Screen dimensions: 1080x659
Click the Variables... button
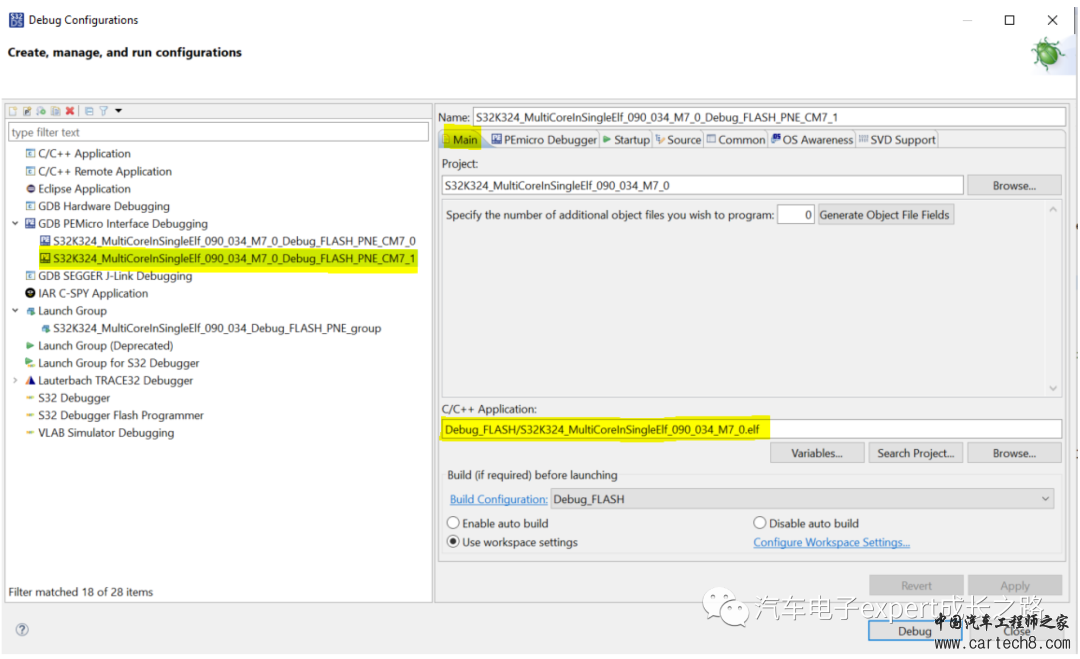[816, 453]
